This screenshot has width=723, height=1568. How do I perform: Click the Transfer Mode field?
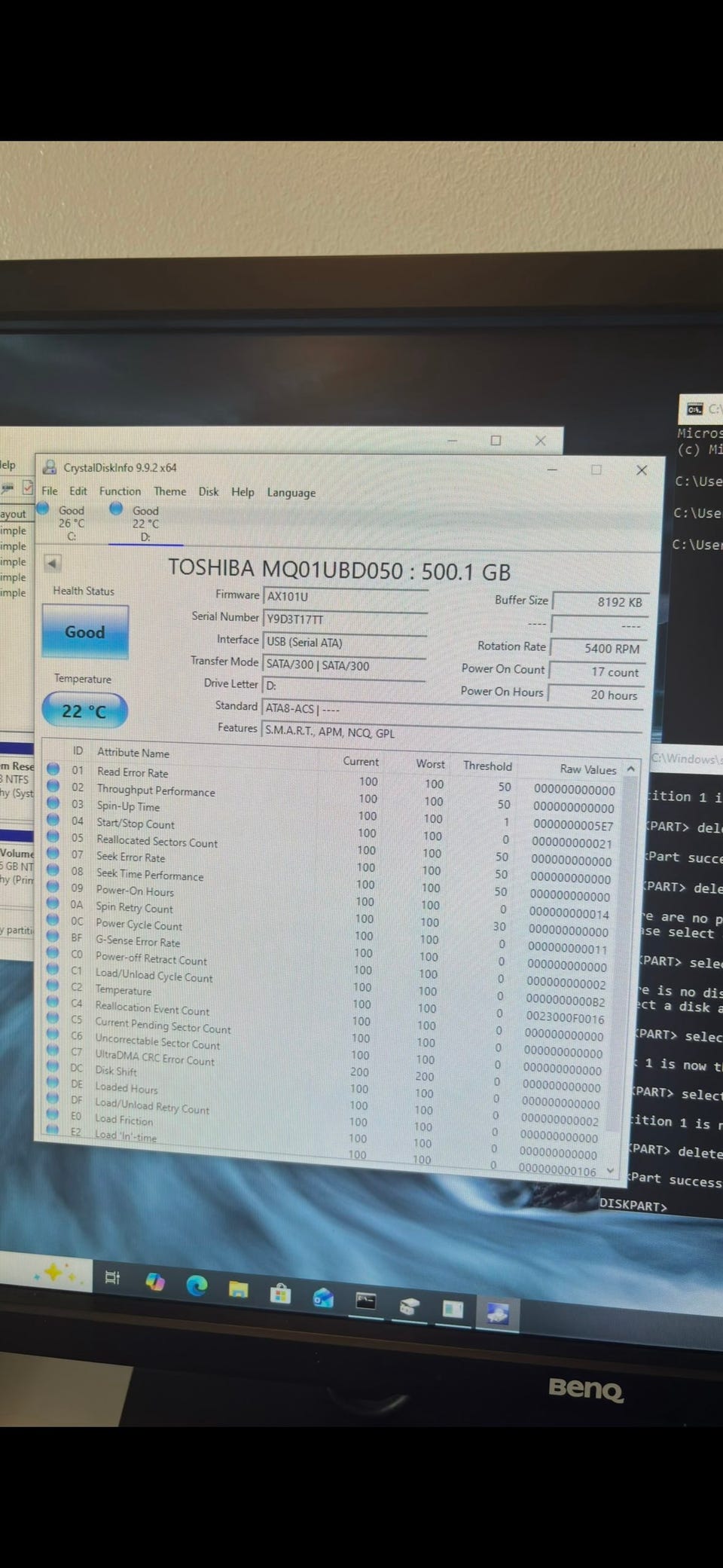[x=344, y=665]
